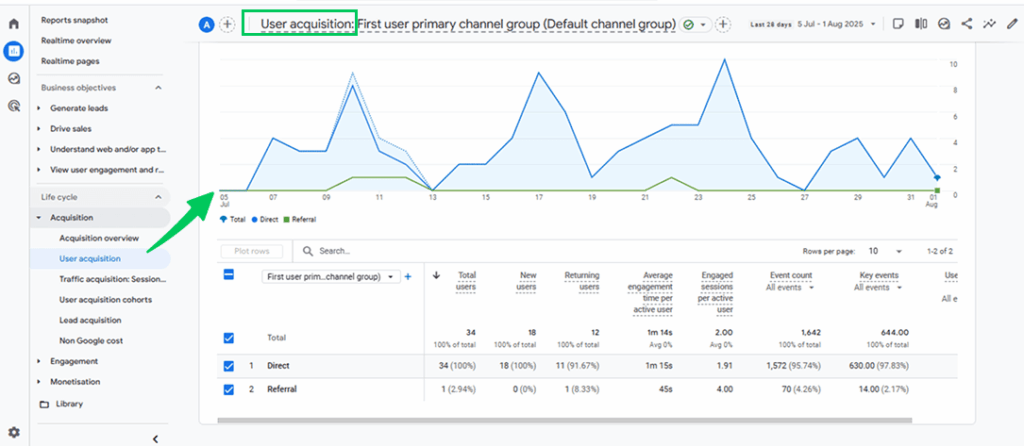Click the compare columns icon
1024x446 pixels.
pyautogui.click(x=921, y=24)
